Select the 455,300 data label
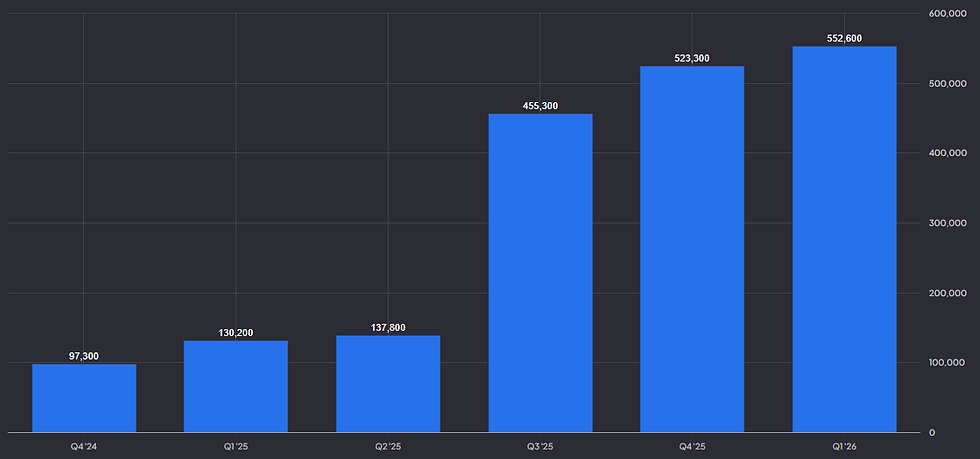The width and height of the screenshot is (980, 459). click(540, 106)
